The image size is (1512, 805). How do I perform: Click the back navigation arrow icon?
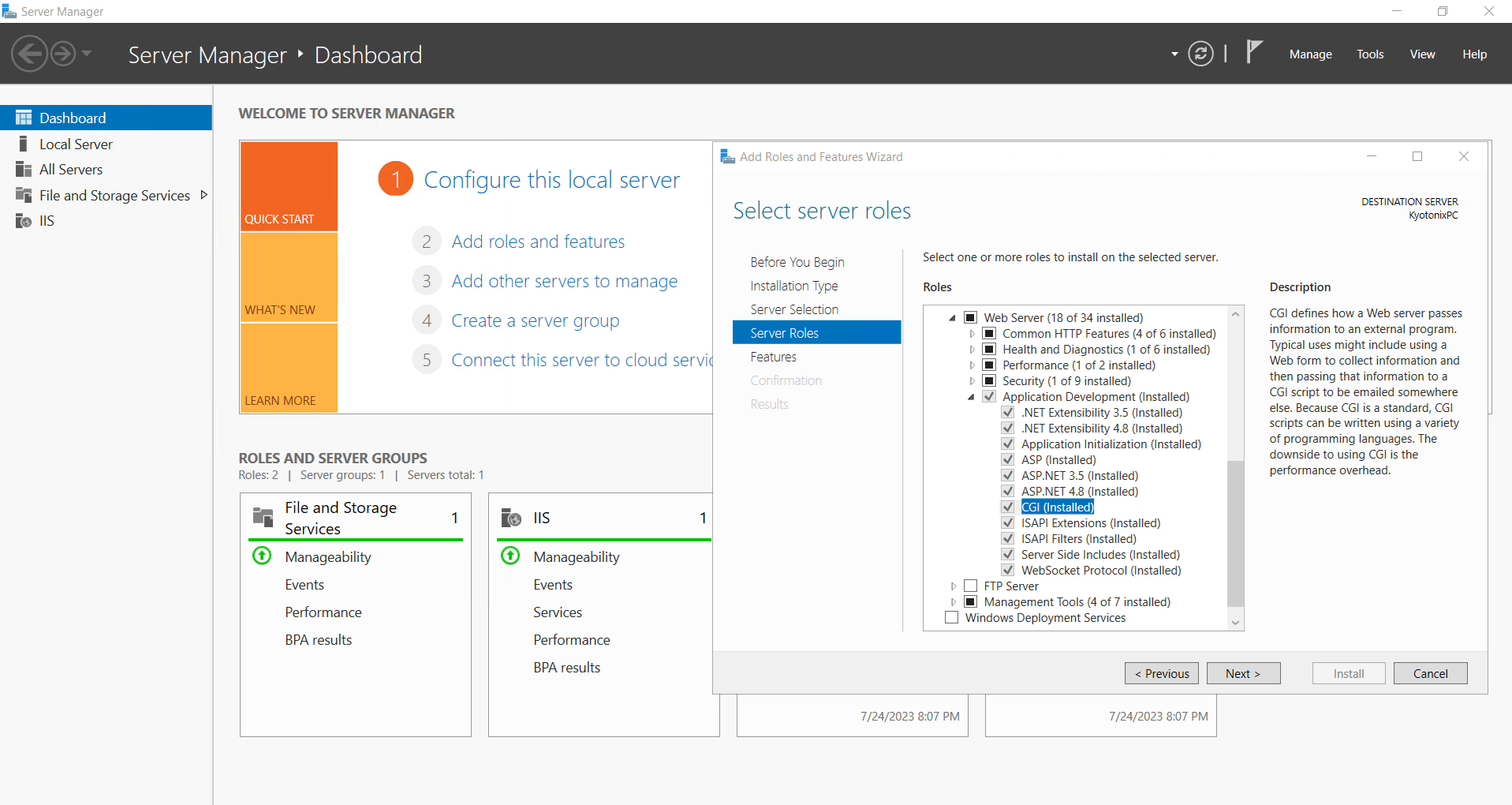click(x=30, y=54)
